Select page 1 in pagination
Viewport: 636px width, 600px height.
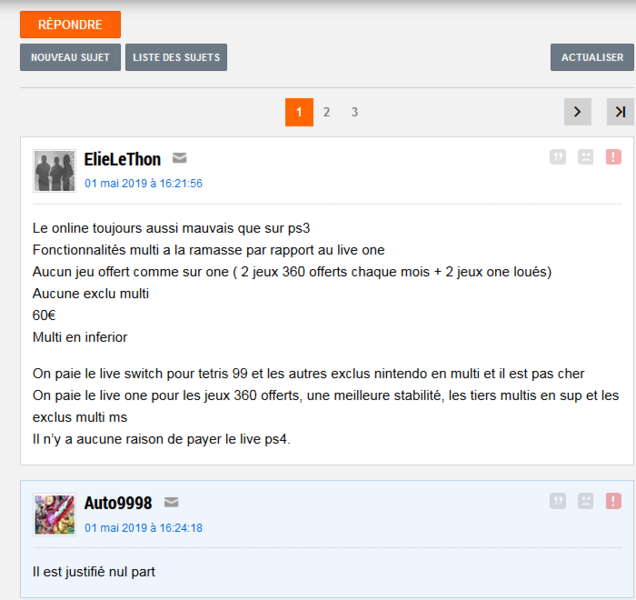tap(299, 112)
